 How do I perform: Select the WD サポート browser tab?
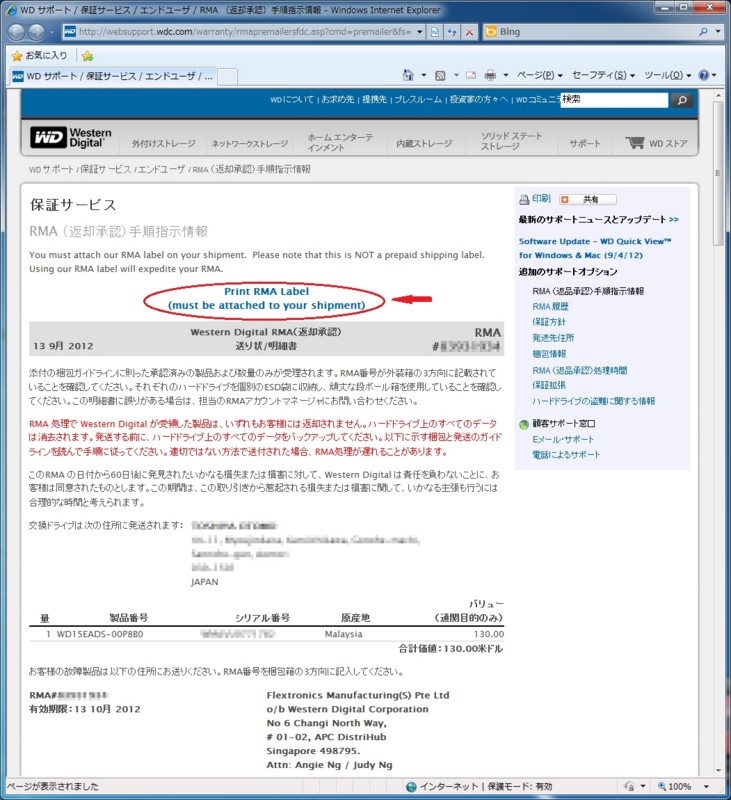pos(114,77)
